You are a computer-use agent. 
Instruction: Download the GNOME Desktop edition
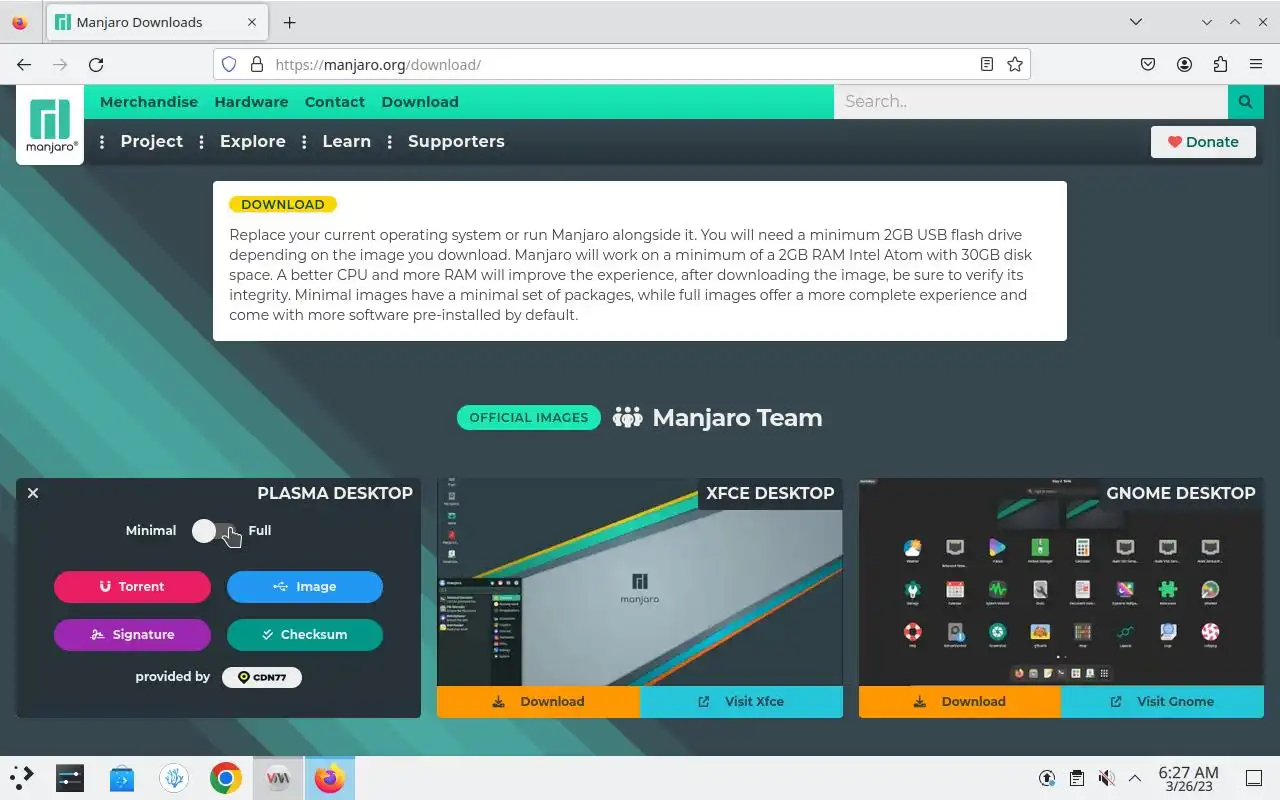click(x=960, y=702)
